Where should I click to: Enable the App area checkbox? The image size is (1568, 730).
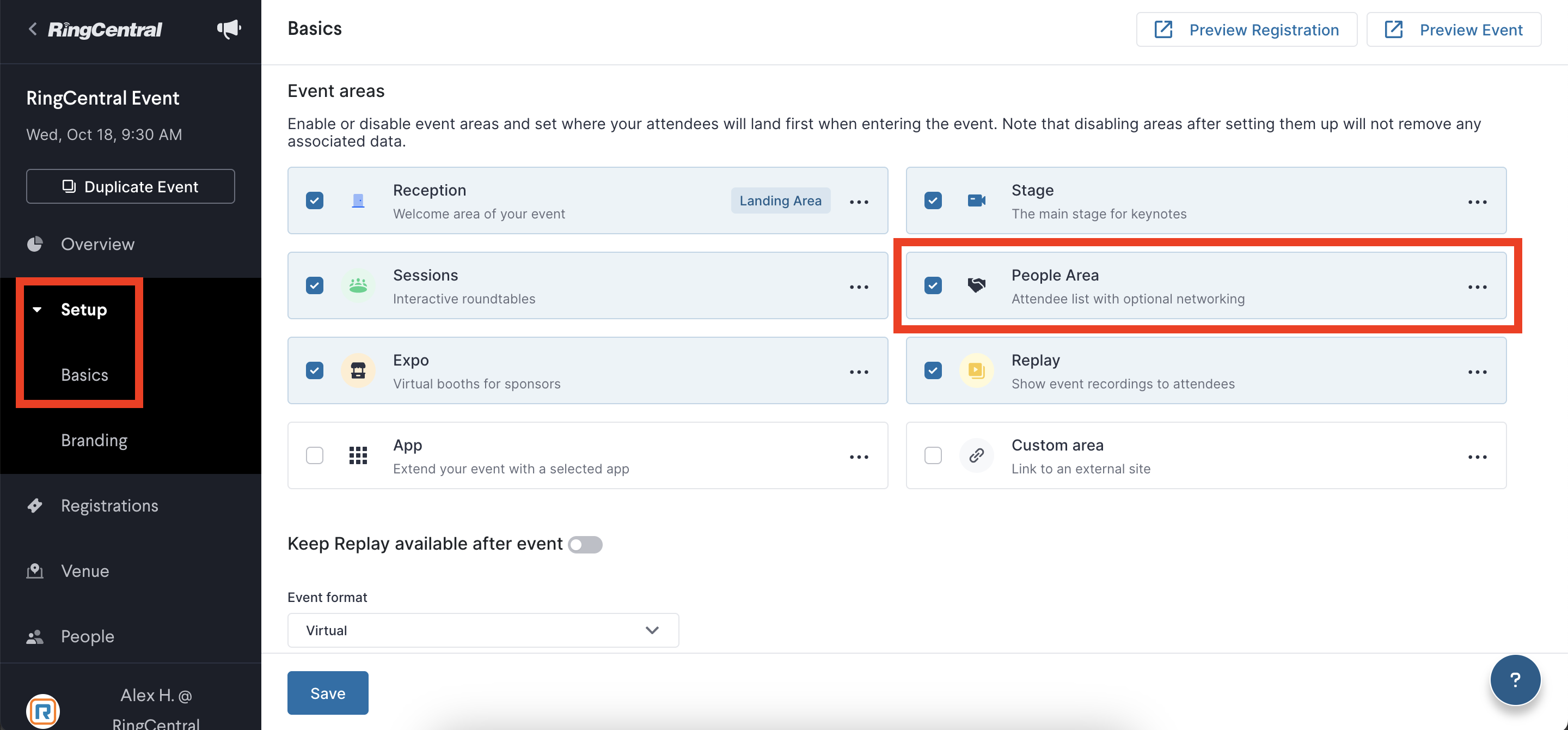click(315, 455)
